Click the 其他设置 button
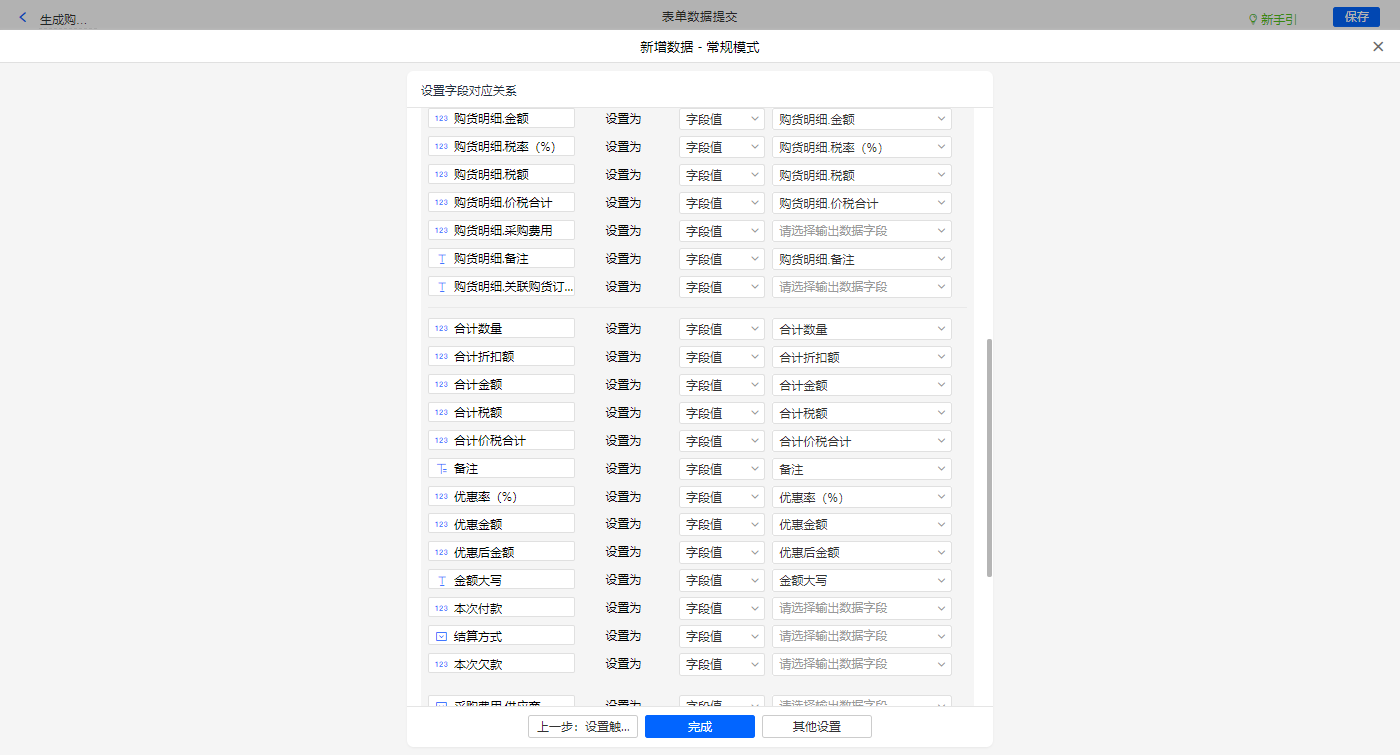This screenshot has height=755, width=1400. [816, 727]
